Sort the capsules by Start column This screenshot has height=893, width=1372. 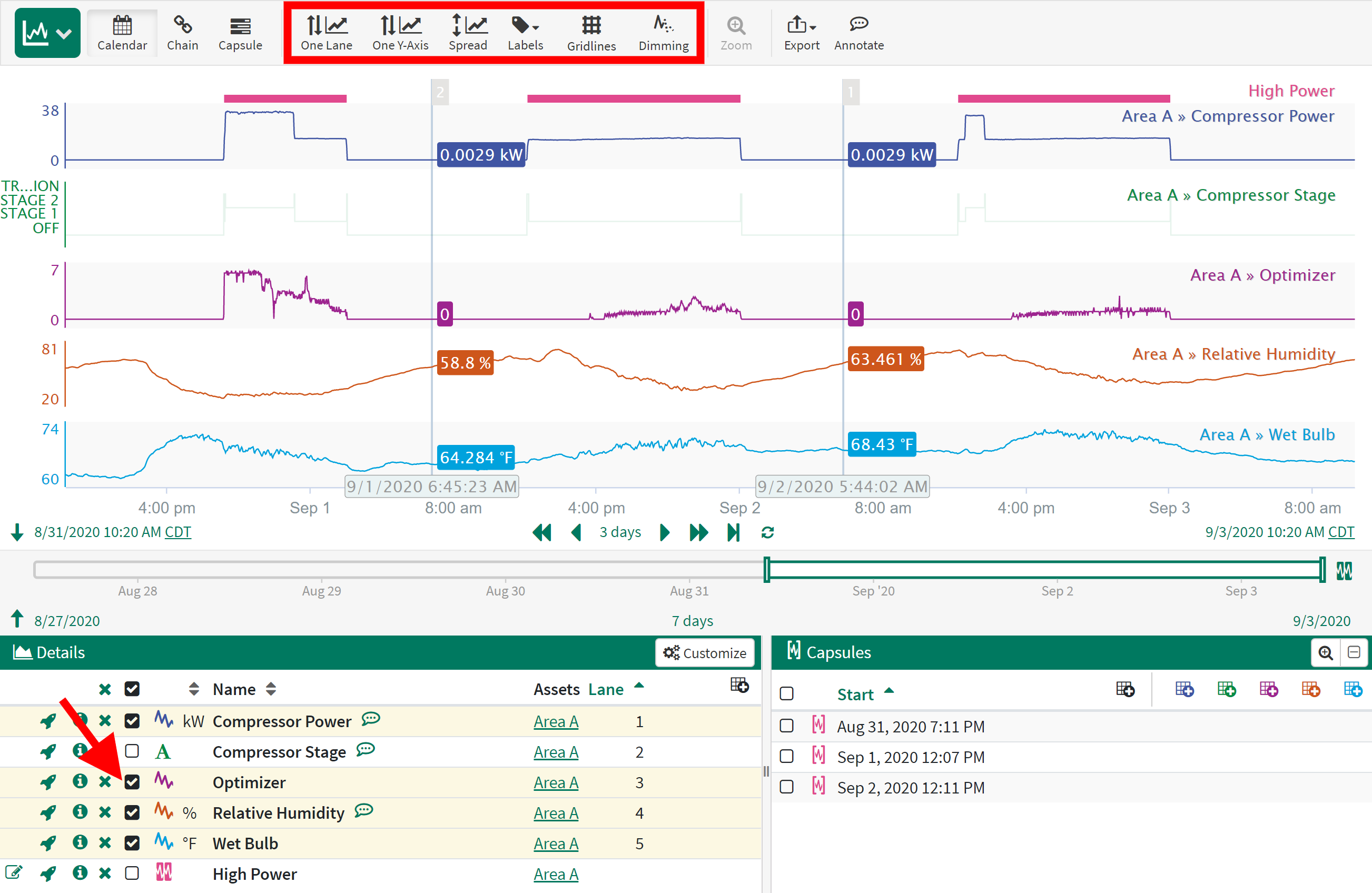tap(855, 693)
